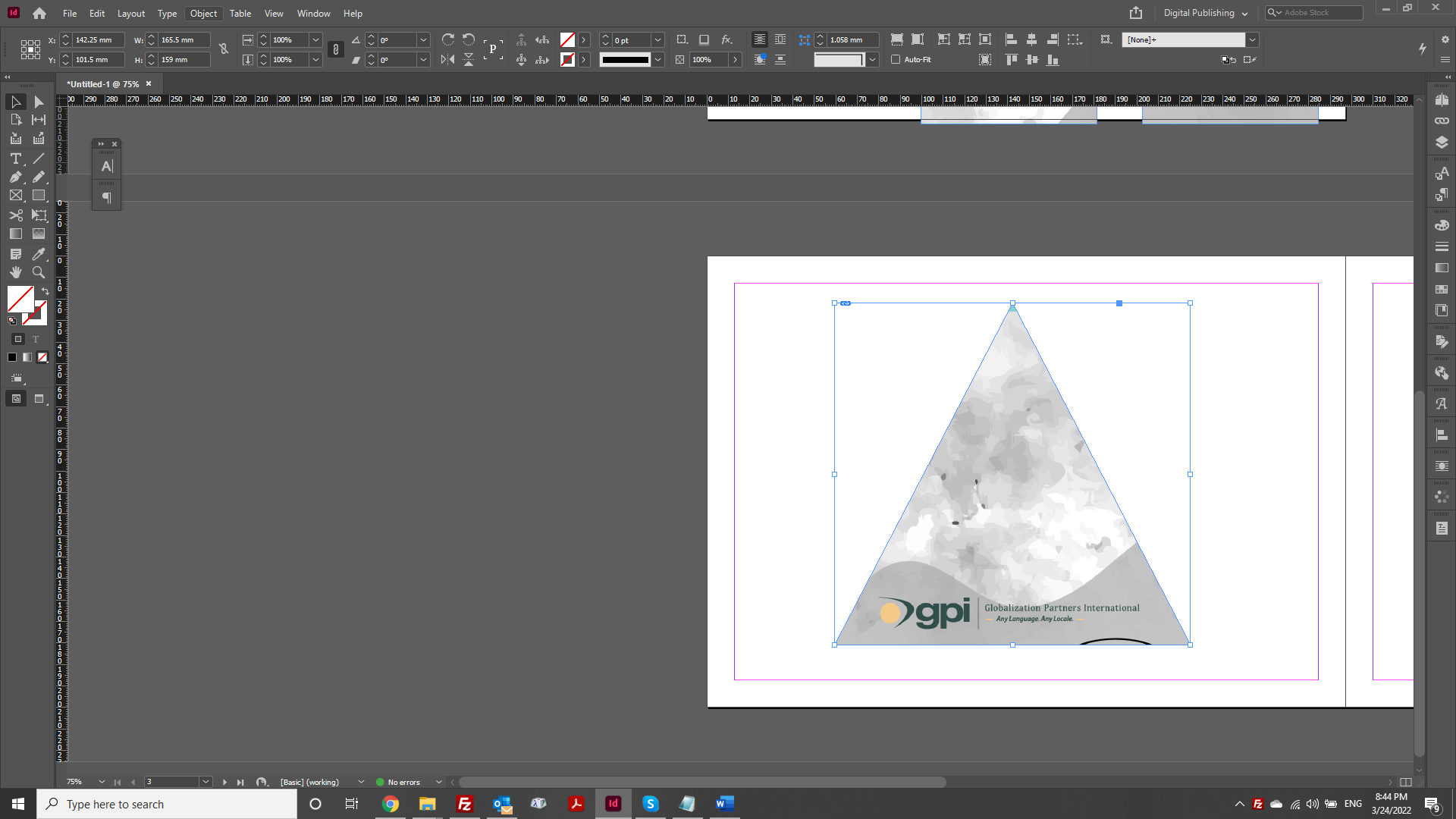Select the Hand tool
This screenshot has width=1456, height=819.
tap(15, 272)
